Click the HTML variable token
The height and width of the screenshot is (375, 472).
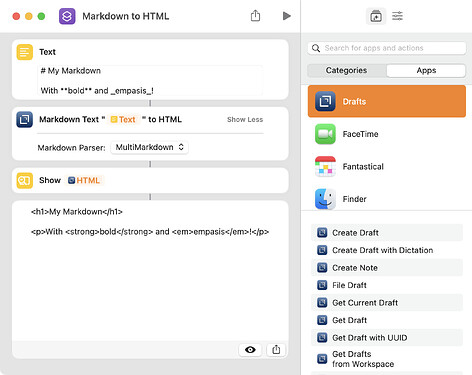(x=84, y=180)
